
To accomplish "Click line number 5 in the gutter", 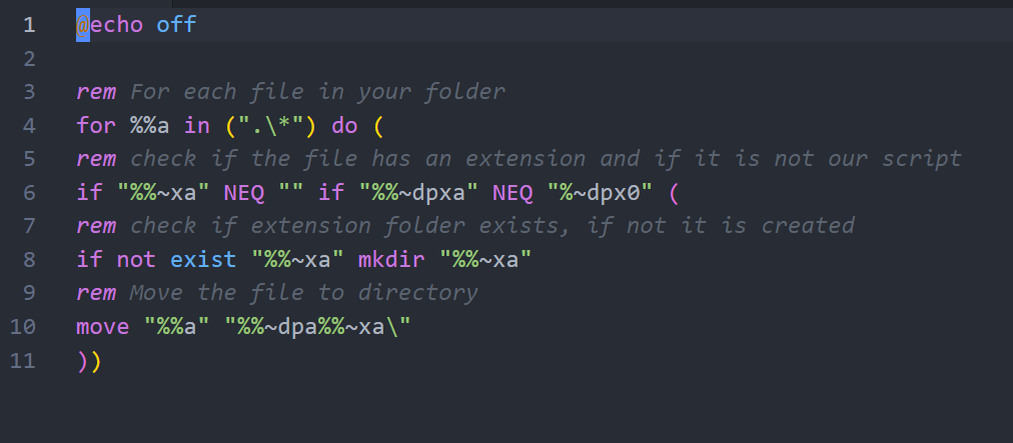I will [28, 159].
